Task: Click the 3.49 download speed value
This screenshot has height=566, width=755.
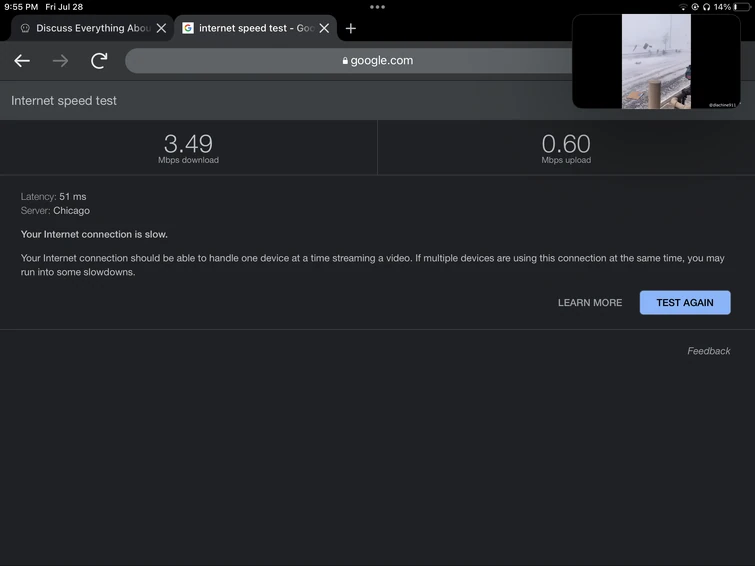Action: point(188,144)
